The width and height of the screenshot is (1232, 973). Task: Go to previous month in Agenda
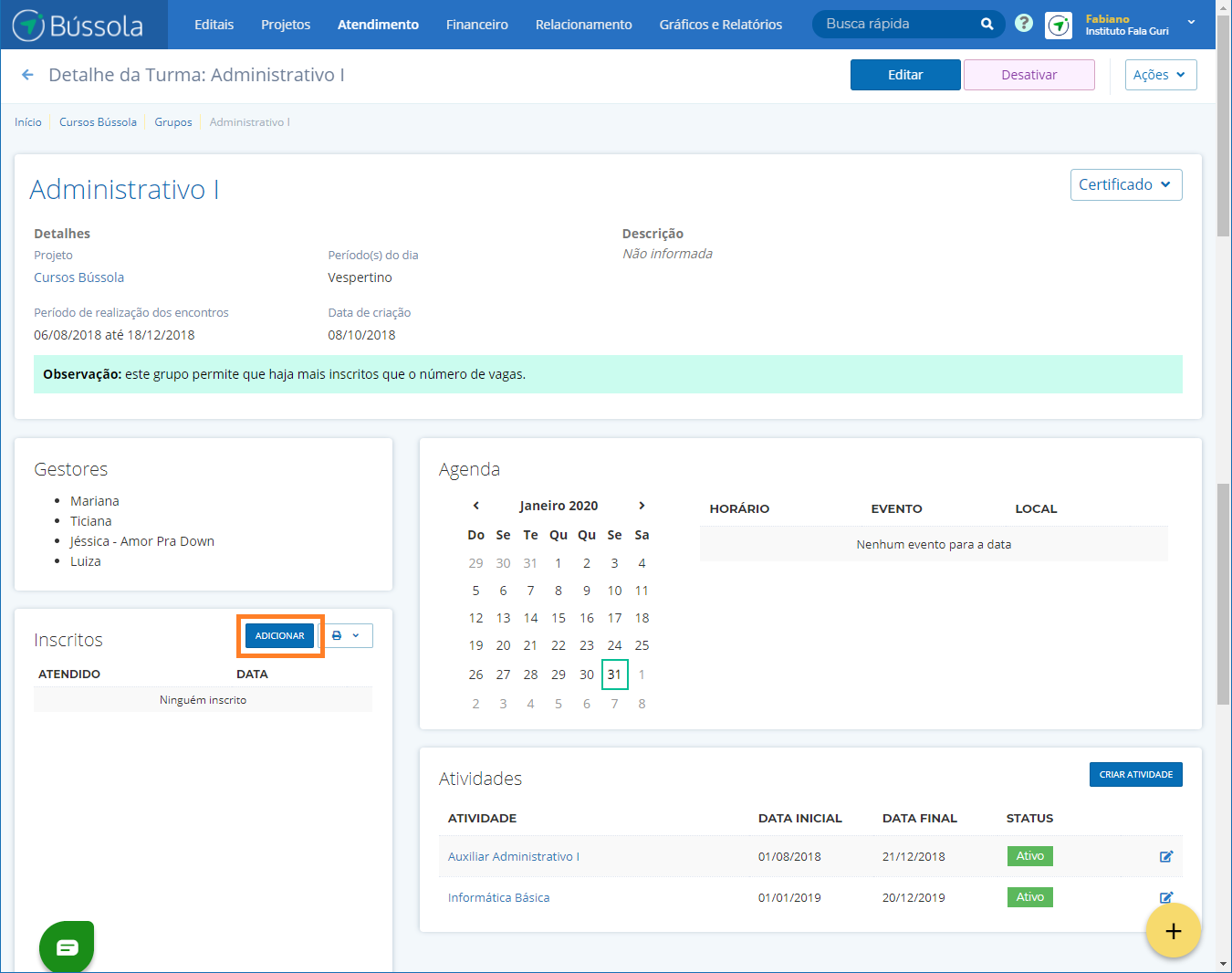pos(475,506)
